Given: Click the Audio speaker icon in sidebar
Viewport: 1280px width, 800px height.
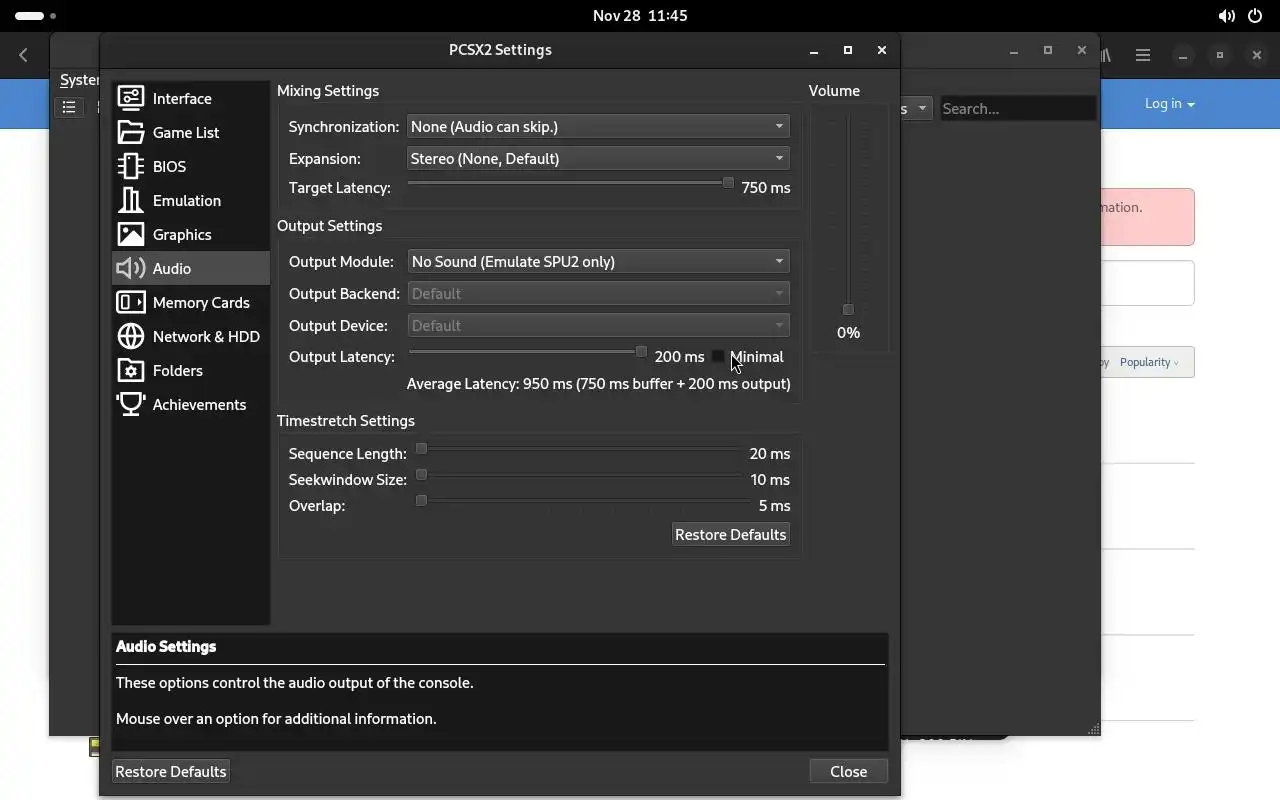Looking at the screenshot, I should click(131, 268).
